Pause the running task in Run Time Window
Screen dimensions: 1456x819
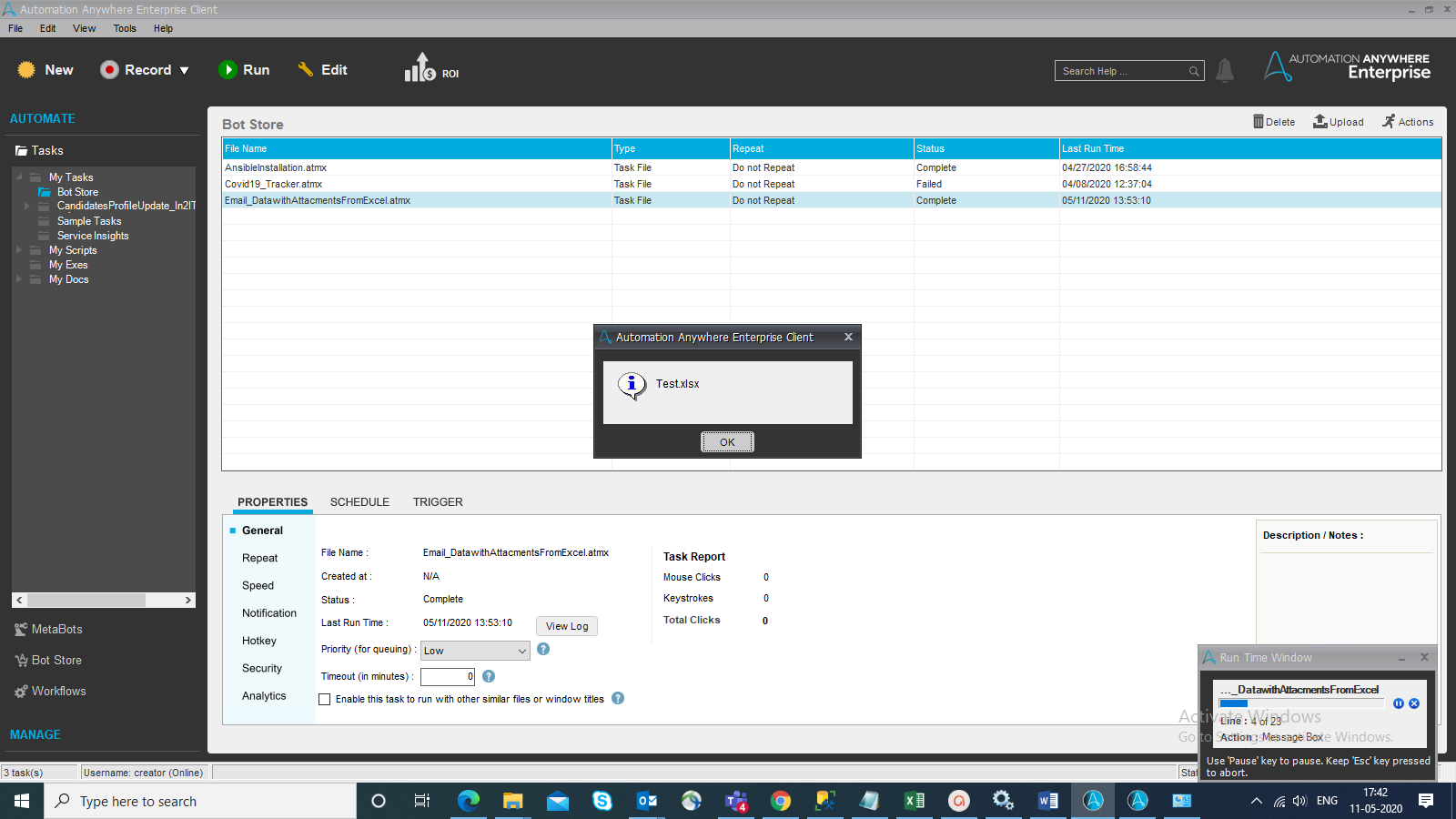click(1399, 703)
